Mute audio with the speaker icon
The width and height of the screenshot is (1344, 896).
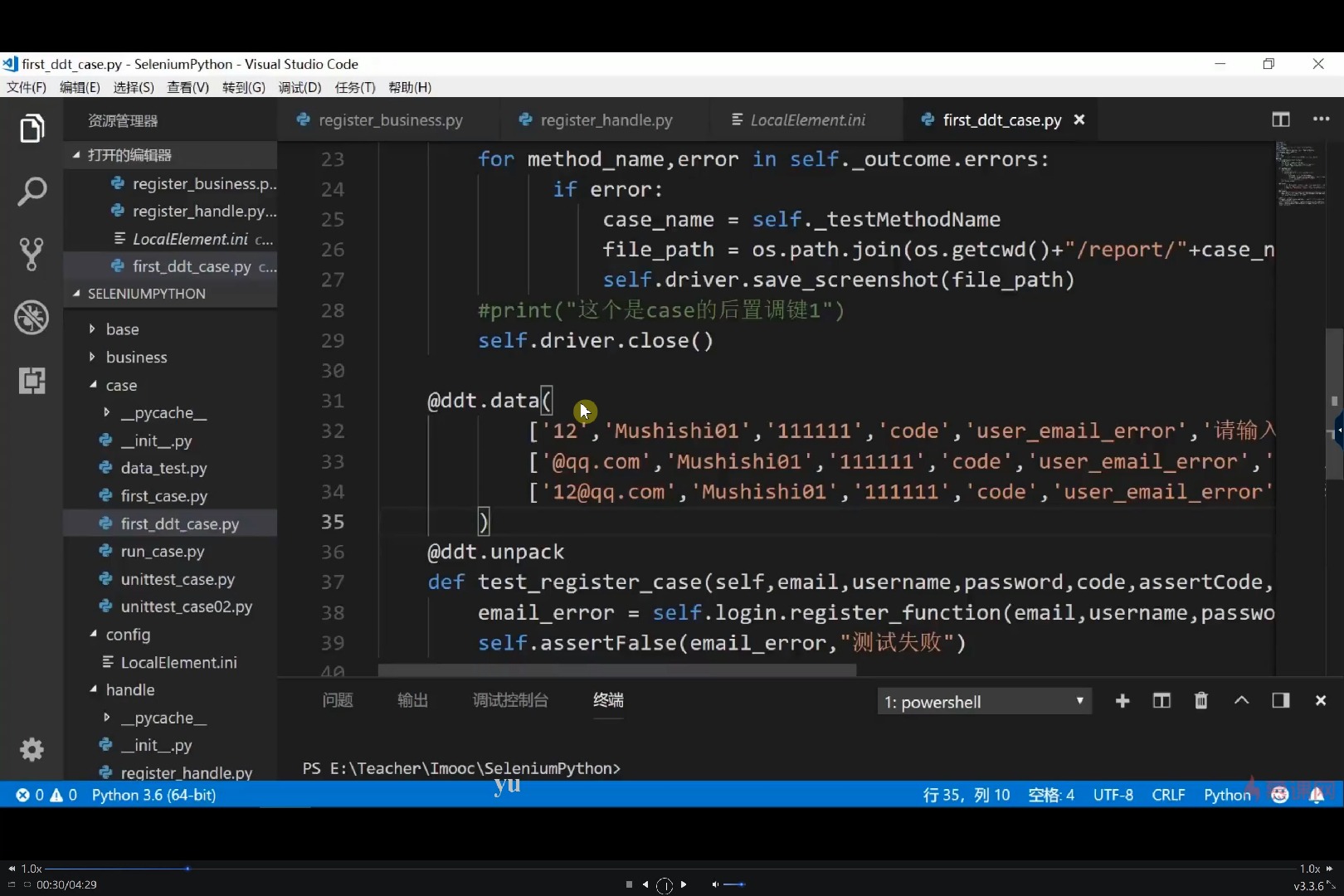[715, 884]
